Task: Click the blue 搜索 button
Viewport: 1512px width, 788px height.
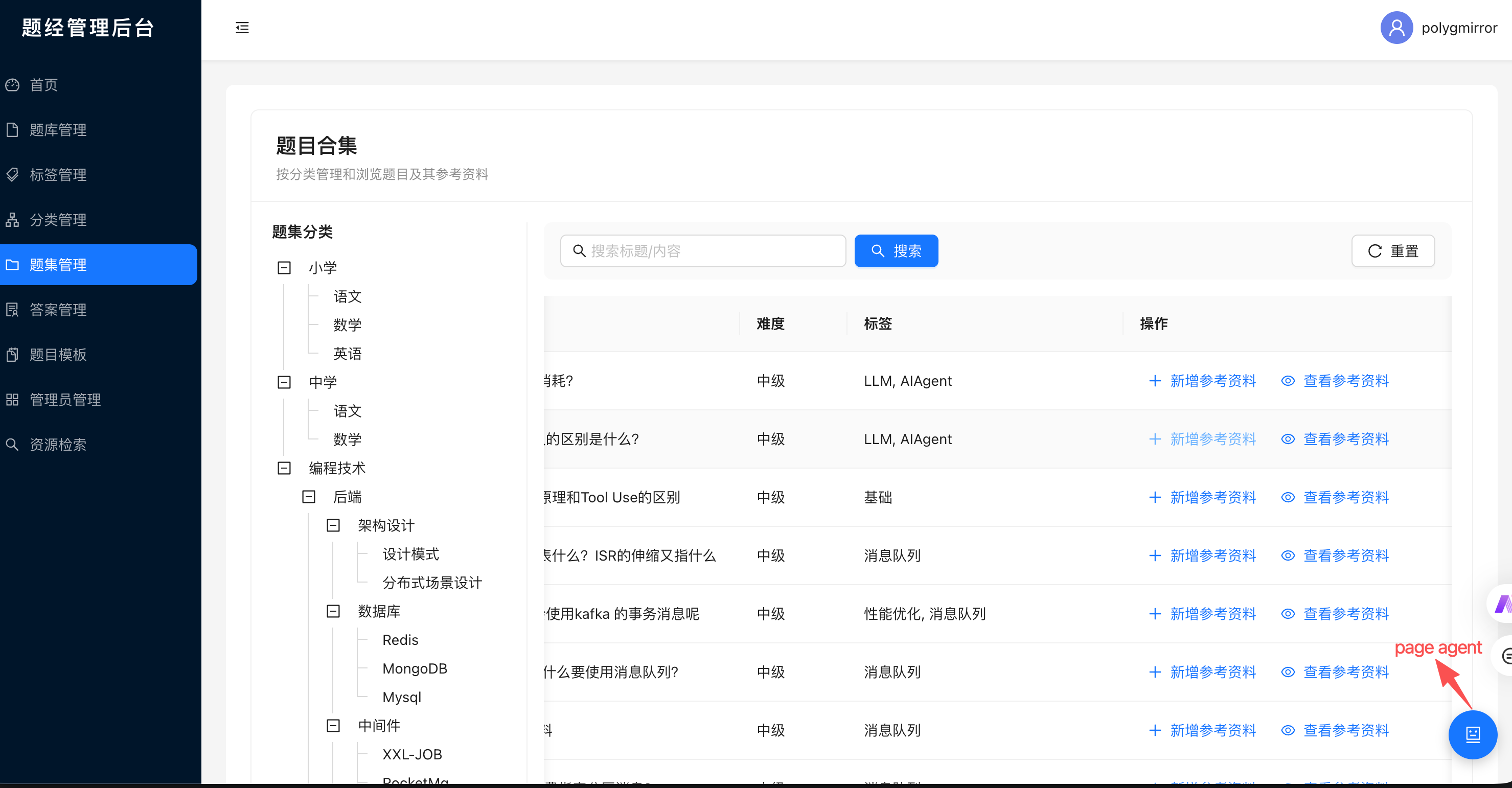Action: click(x=896, y=251)
